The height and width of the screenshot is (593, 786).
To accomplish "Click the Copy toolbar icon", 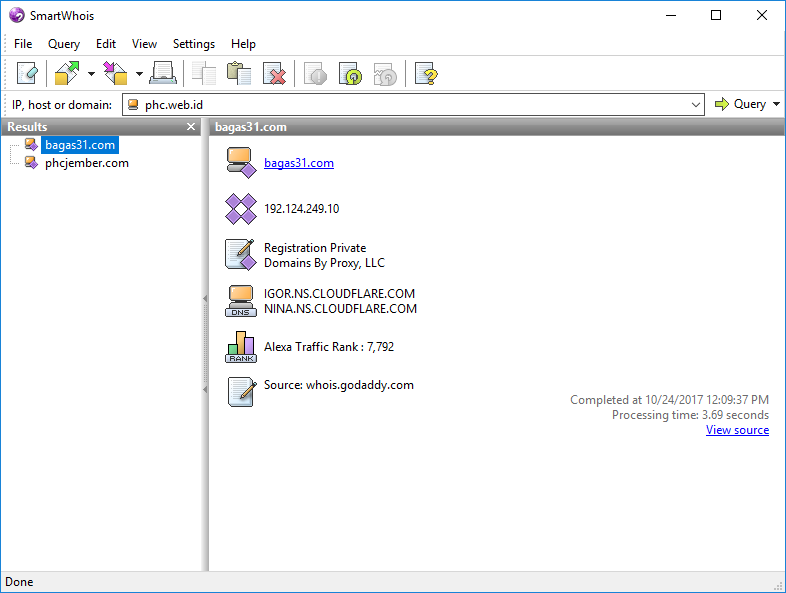I will point(204,74).
